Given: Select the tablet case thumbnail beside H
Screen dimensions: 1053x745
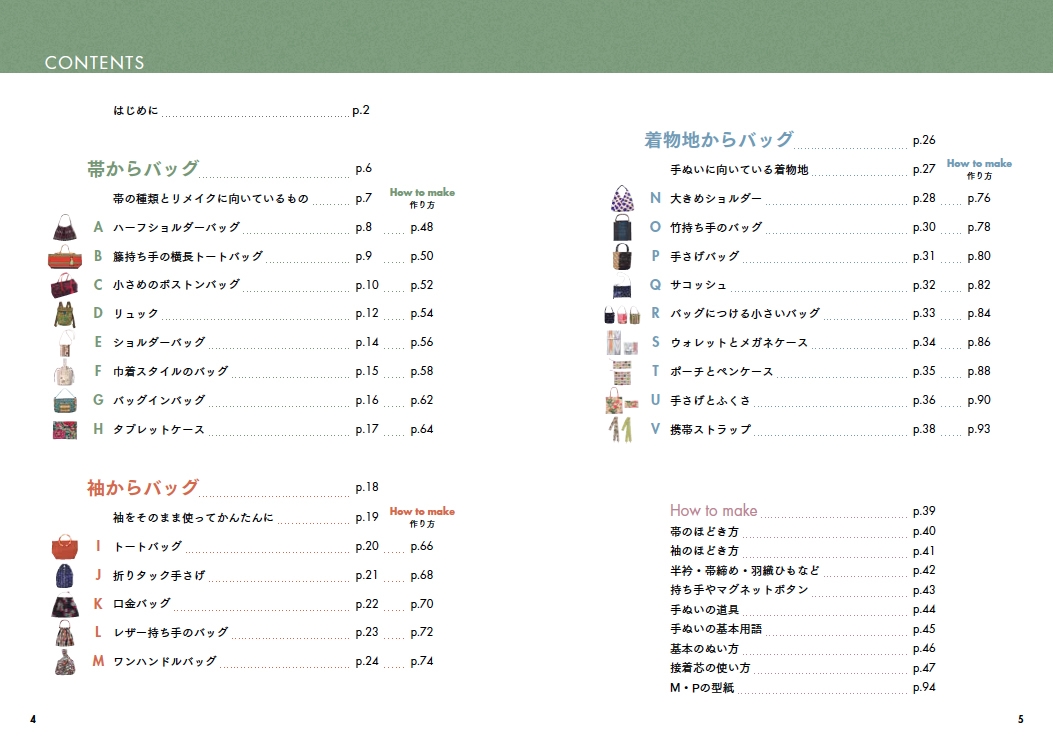Looking at the screenshot, I should 65,430.
